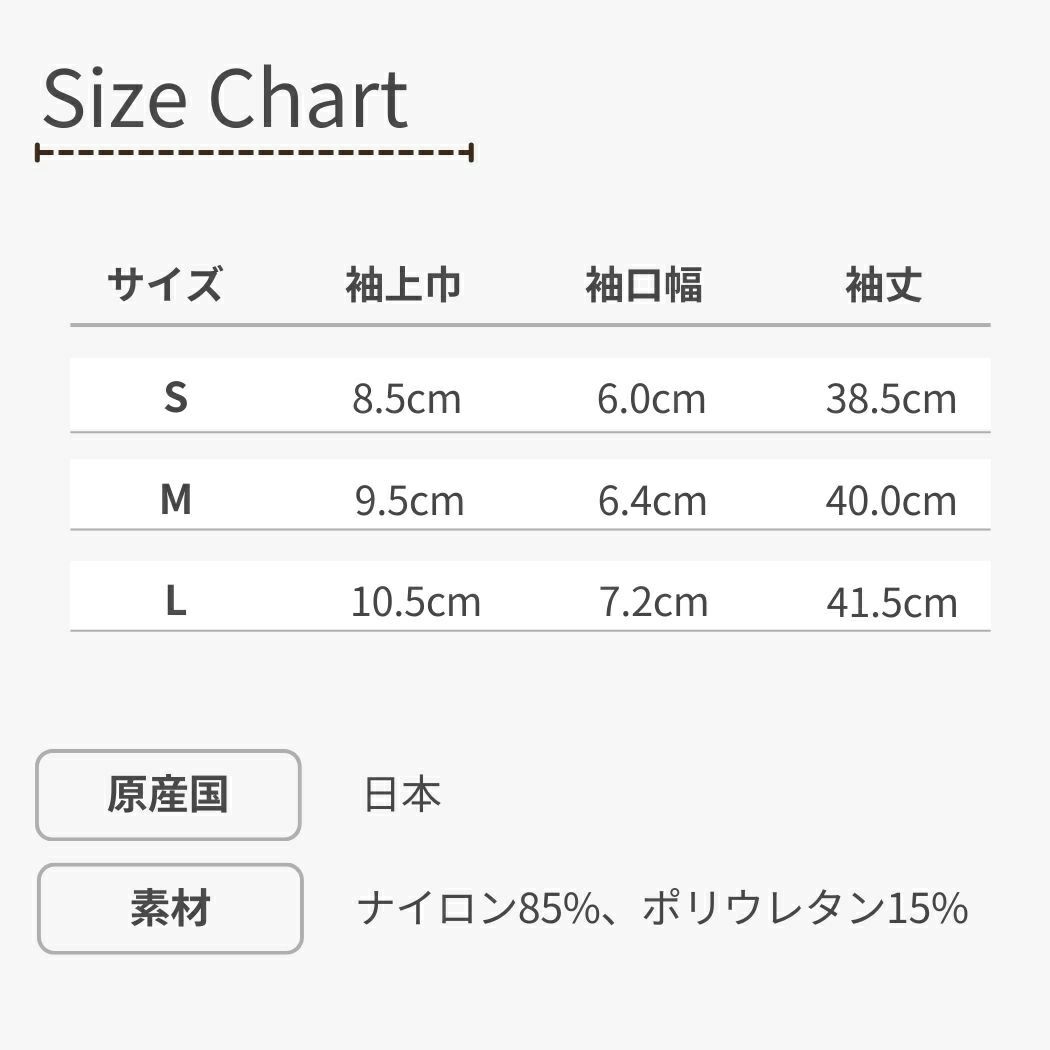Click the 原産国 label box
Screen dimensions: 1050x1050
click(168, 795)
